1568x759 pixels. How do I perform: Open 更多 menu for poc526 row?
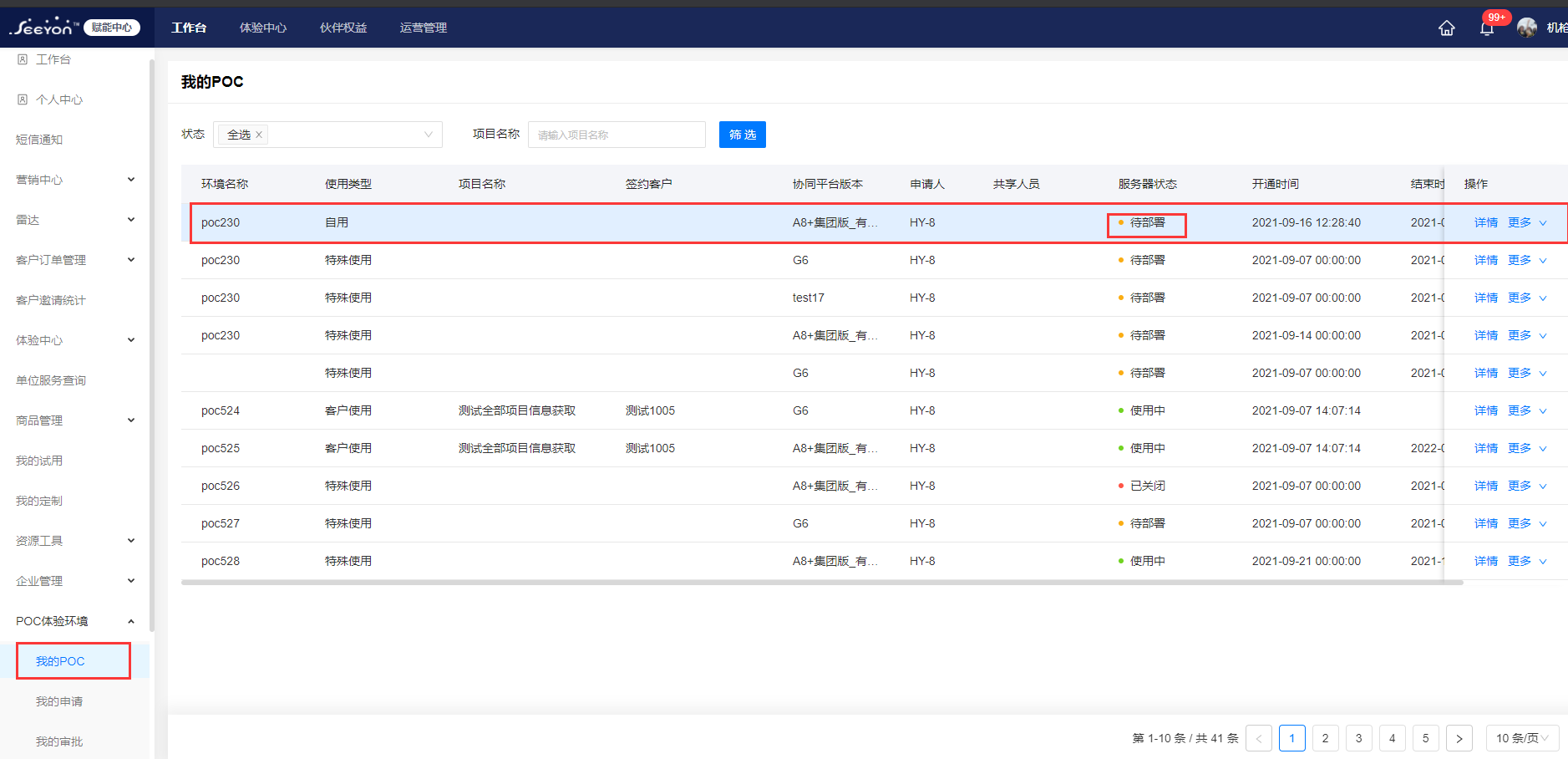1527,486
